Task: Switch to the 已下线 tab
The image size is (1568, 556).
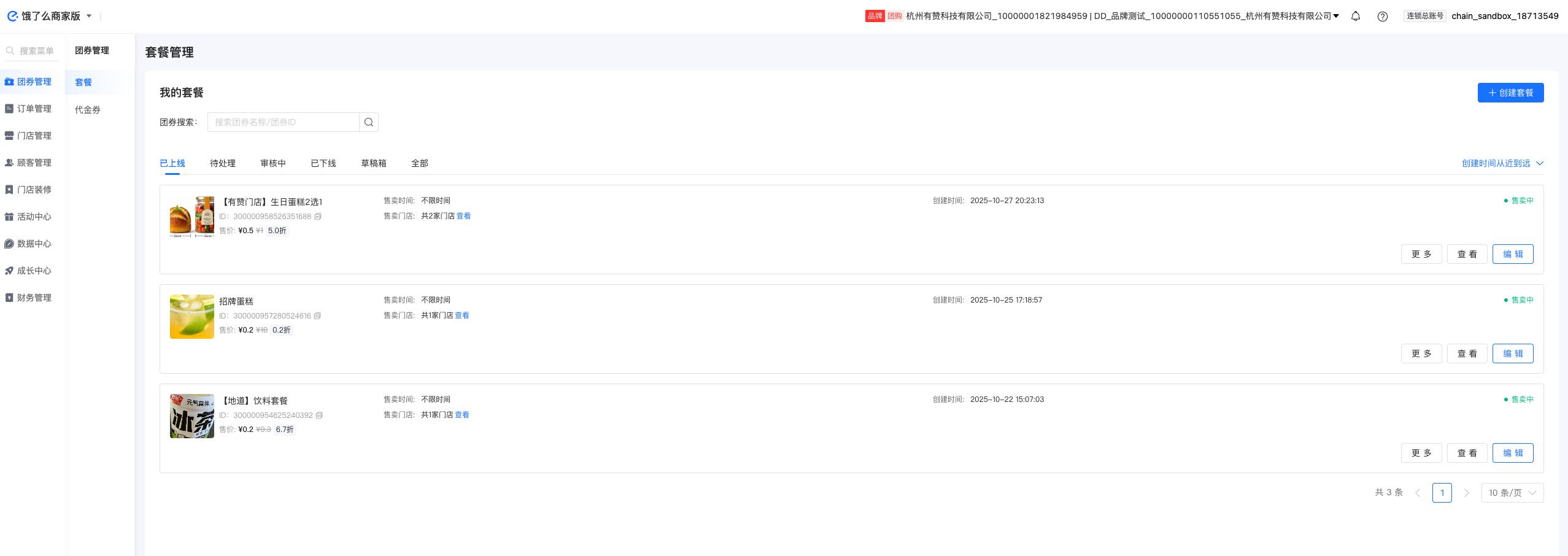Action: (323, 163)
